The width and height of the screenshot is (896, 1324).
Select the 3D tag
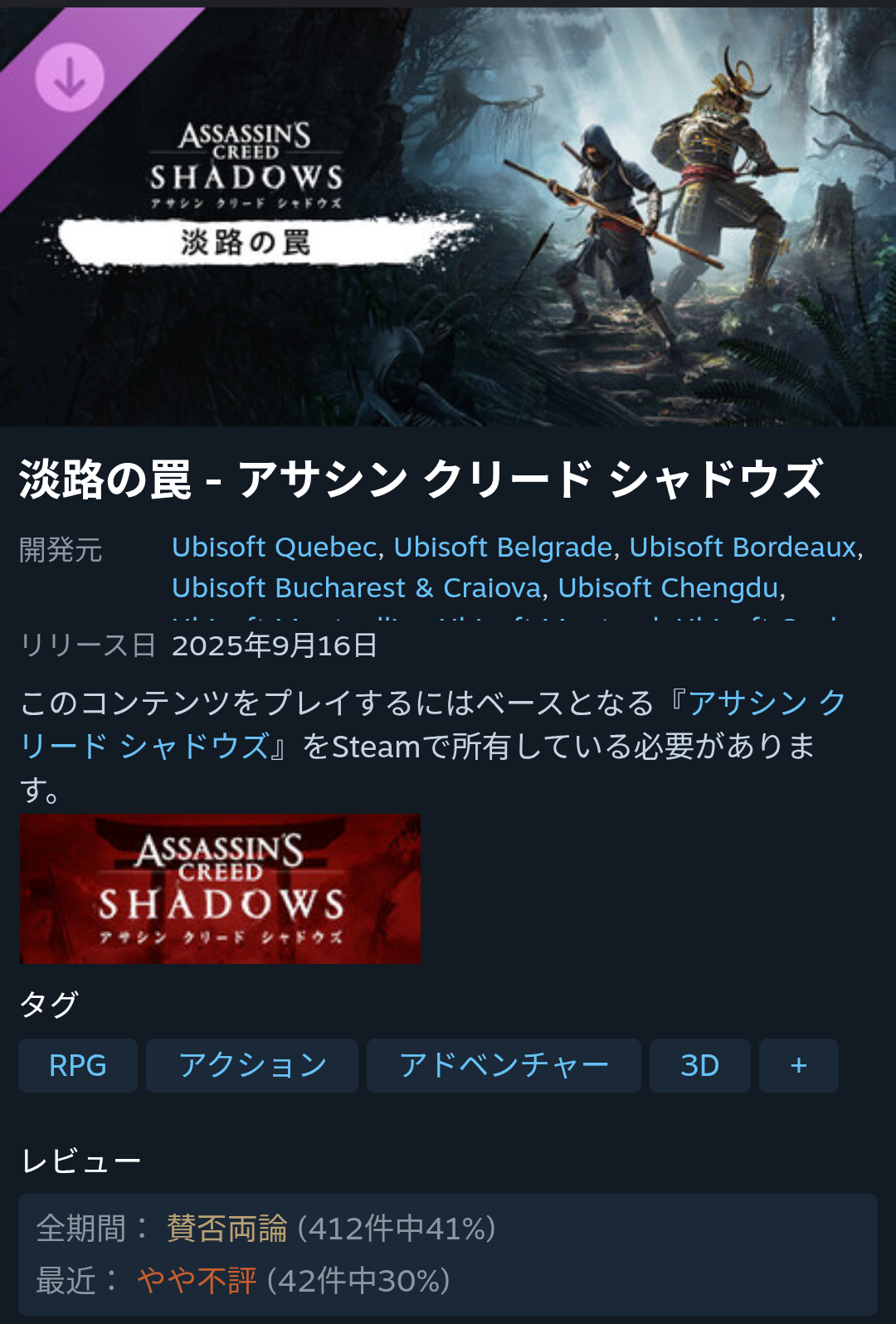point(700,1065)
